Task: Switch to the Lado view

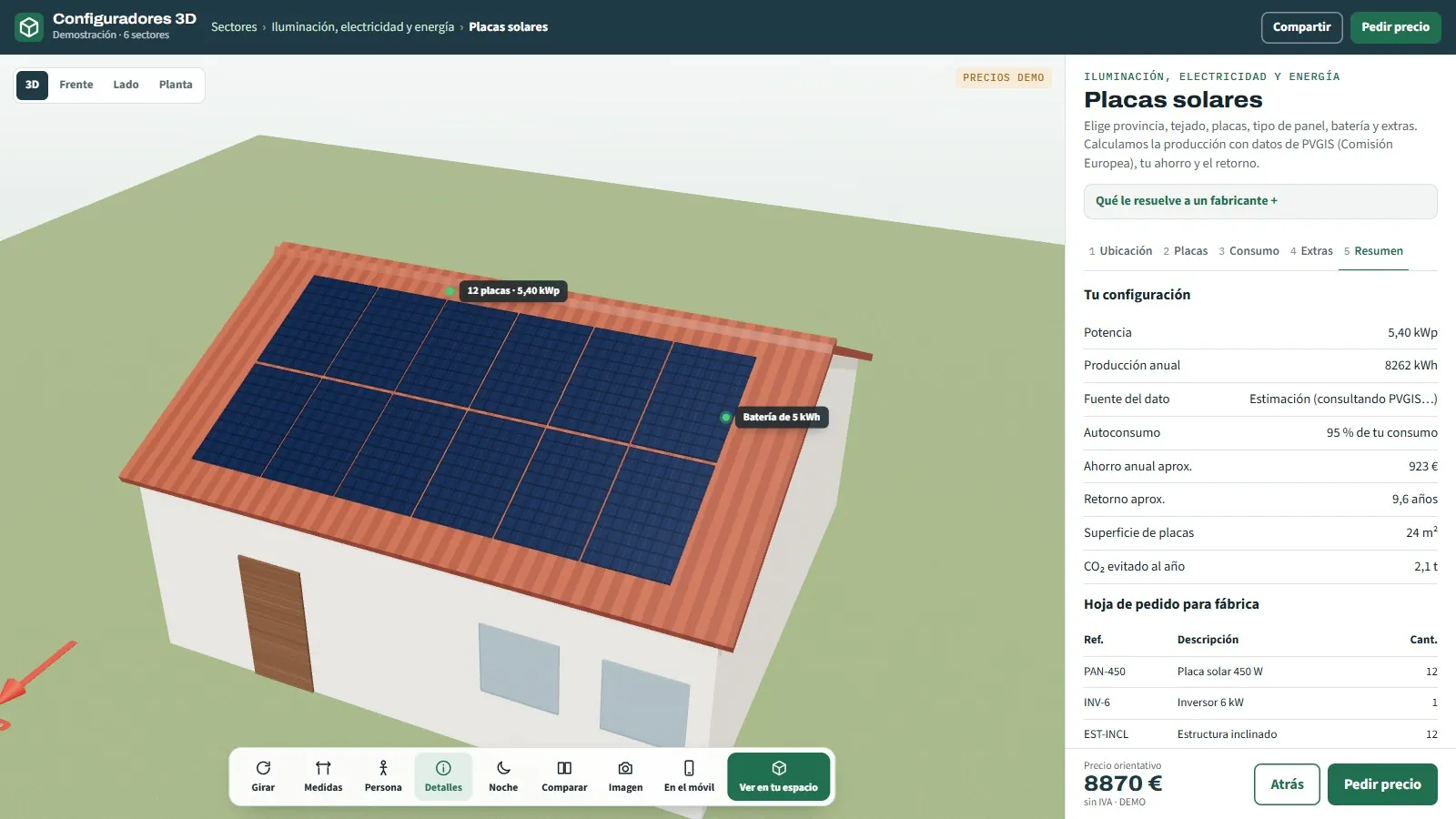Action: (x=126, y=85)
